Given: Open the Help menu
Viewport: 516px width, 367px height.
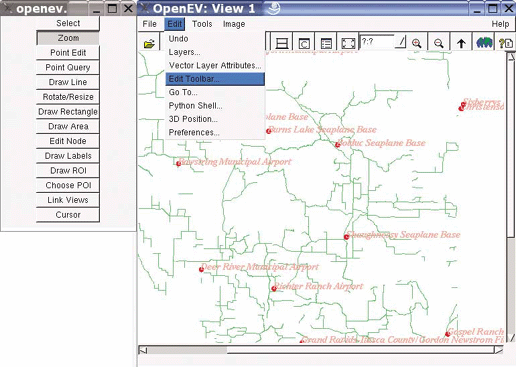Looking at the screenshot, I should [500, 24].
